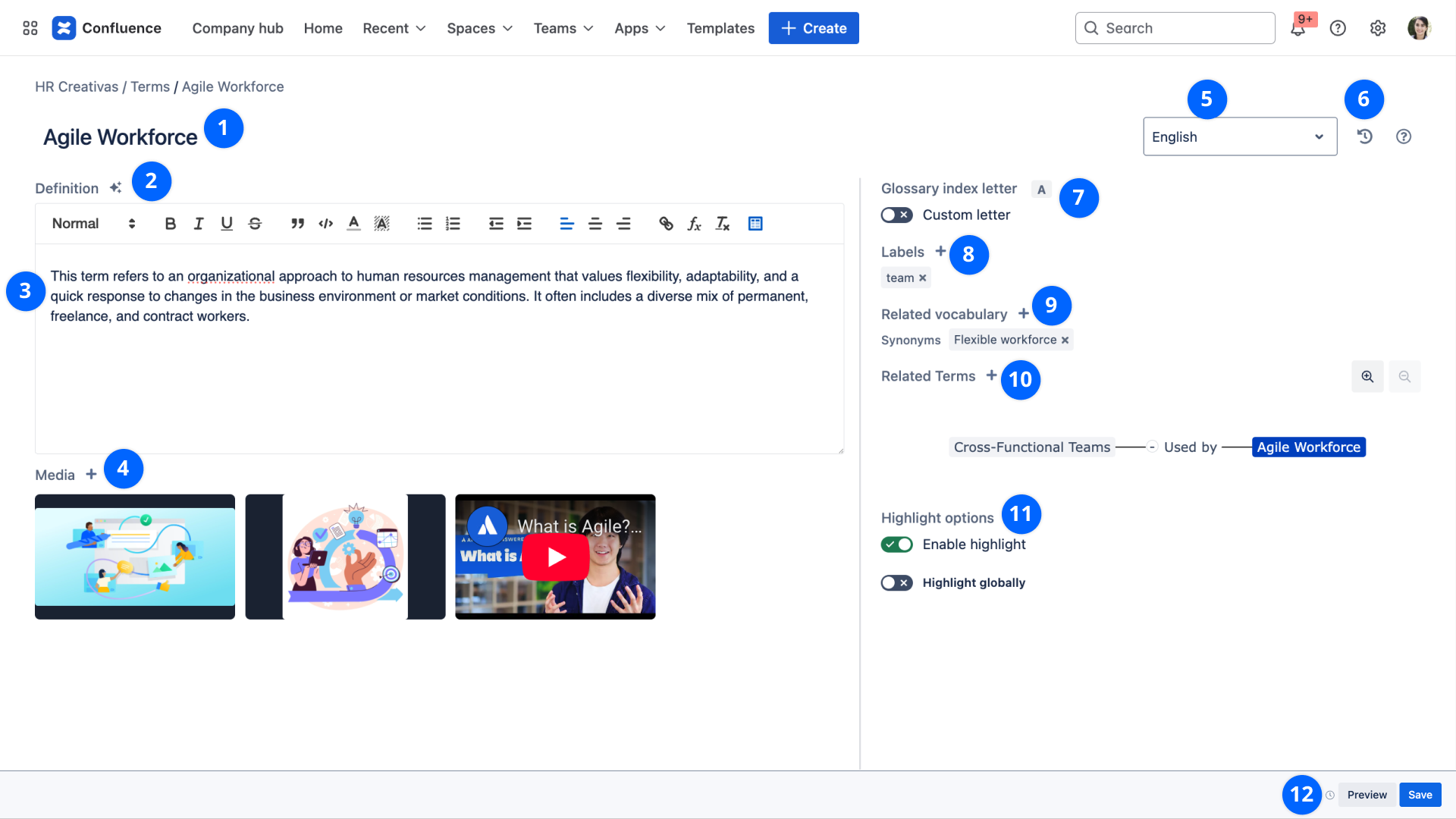Click the Preview button

click(1367, 795)
